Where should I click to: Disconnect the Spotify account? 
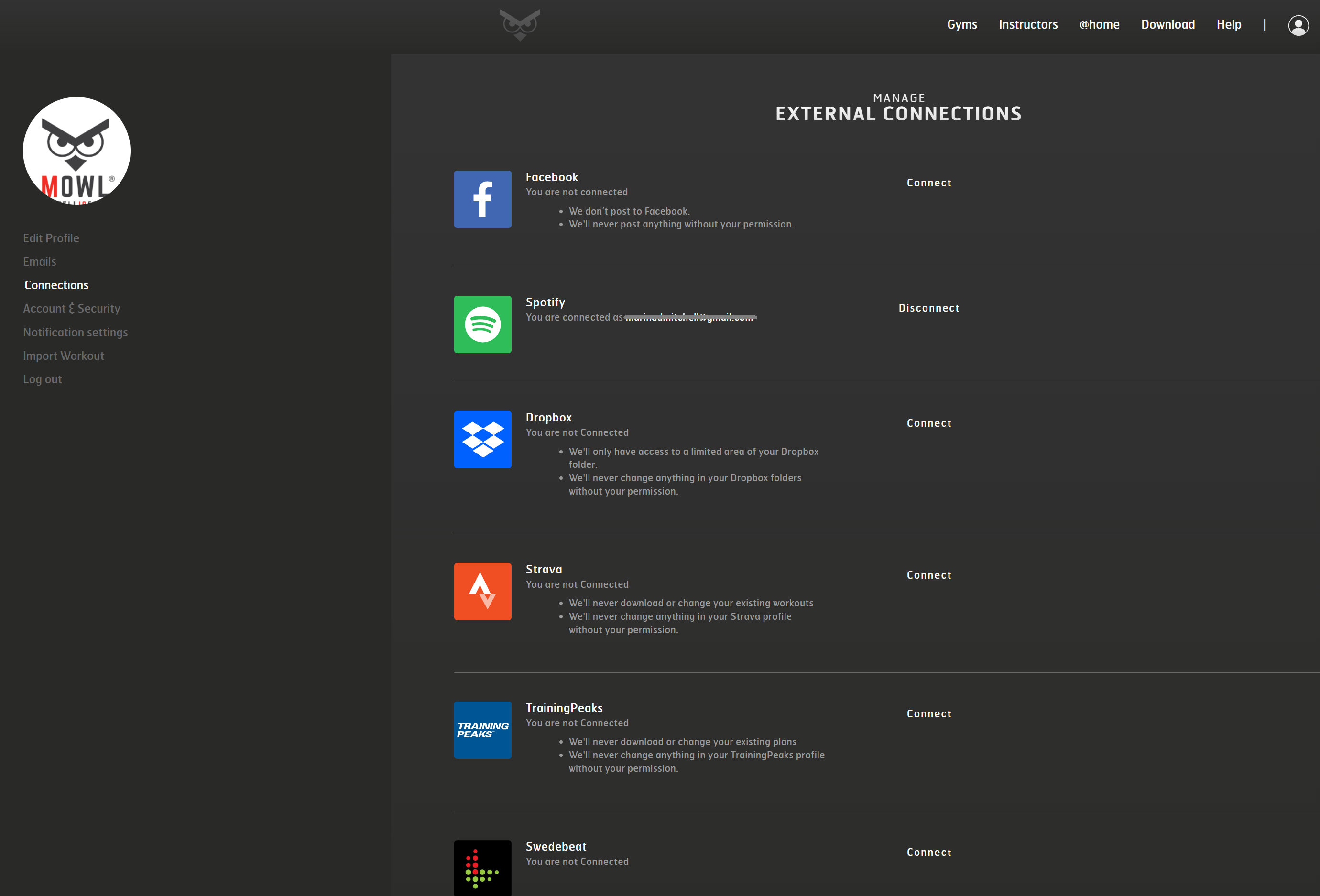pyautogui.click(x=928, y=308)
